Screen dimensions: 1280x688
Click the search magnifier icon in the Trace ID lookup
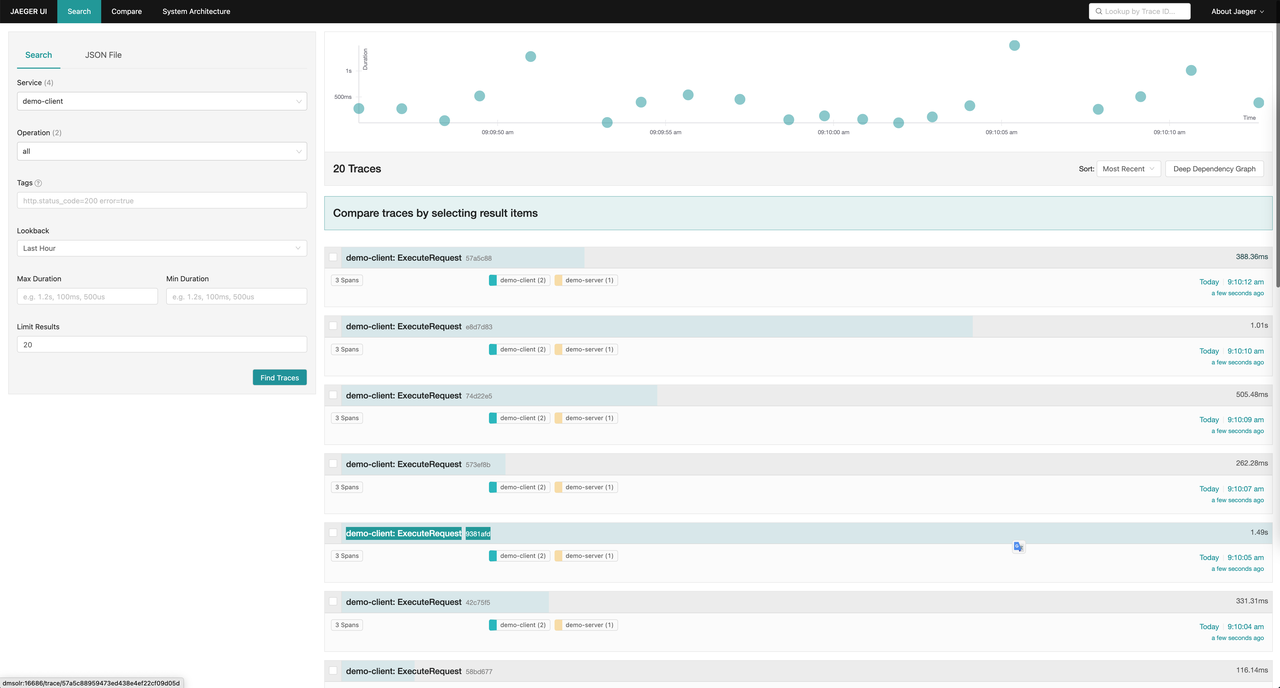1099,11
